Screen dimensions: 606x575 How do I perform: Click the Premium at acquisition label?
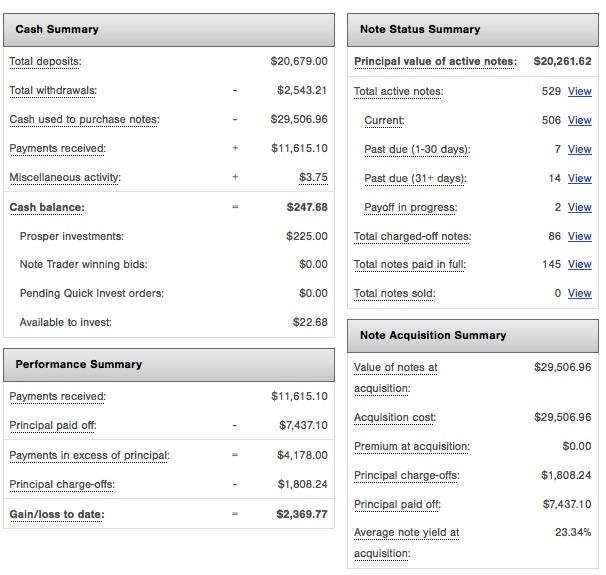pyautogui.click(x=411, y=446)
